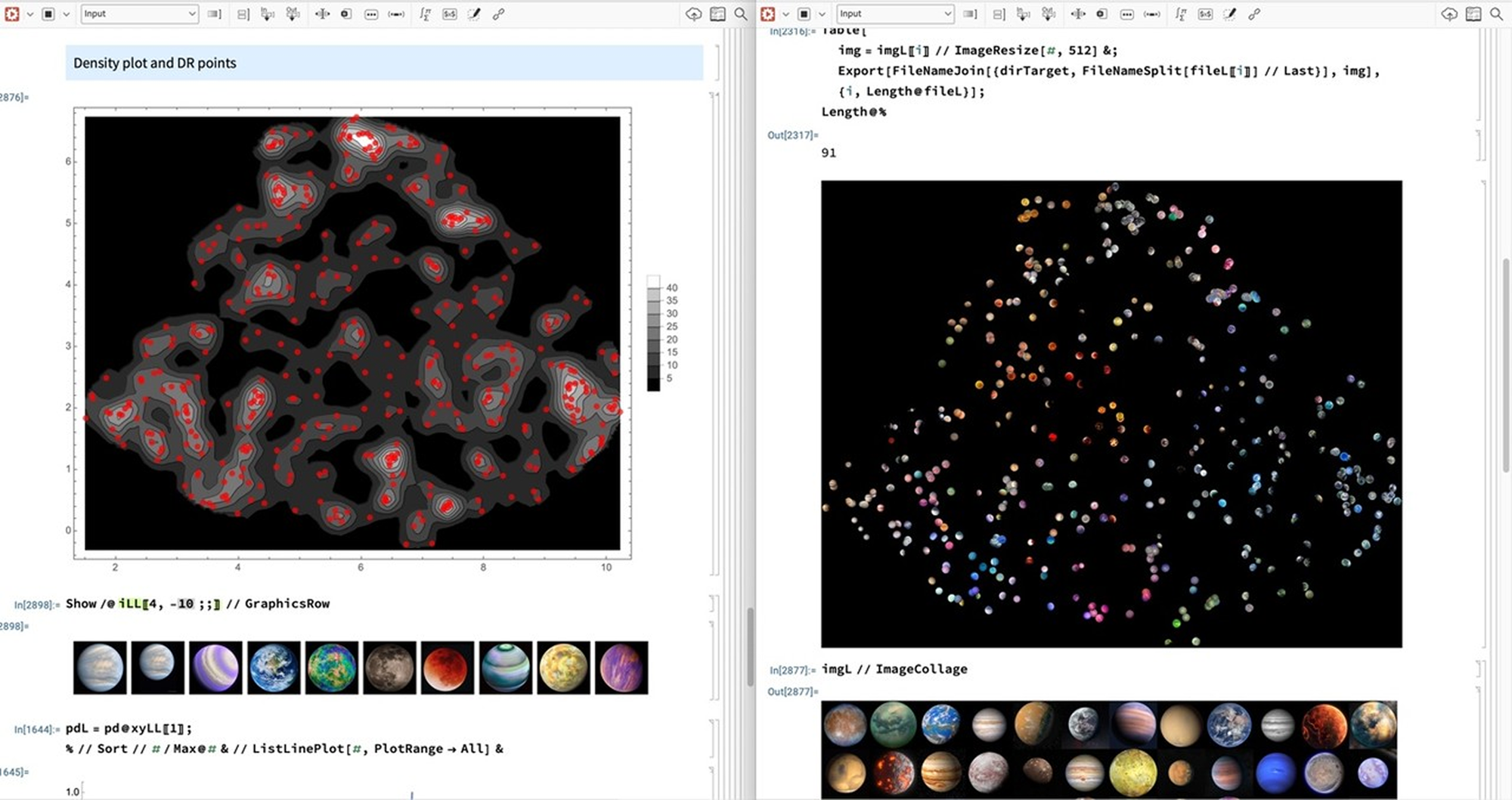Open the Input cell style dropdown in the left notebook

[139, 14]
